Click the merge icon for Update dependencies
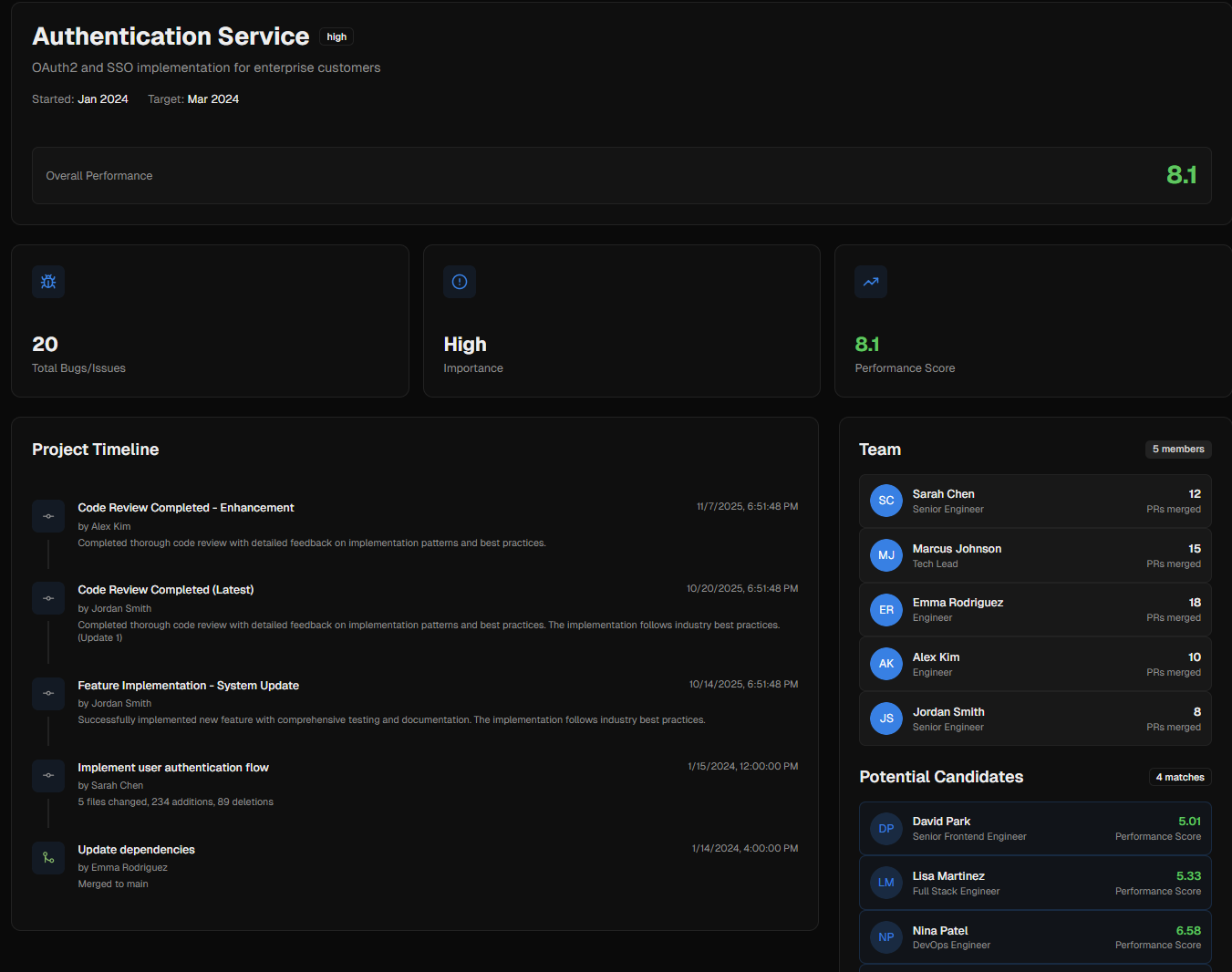Viewport: 1232px width, 972px height. [48, 857]
